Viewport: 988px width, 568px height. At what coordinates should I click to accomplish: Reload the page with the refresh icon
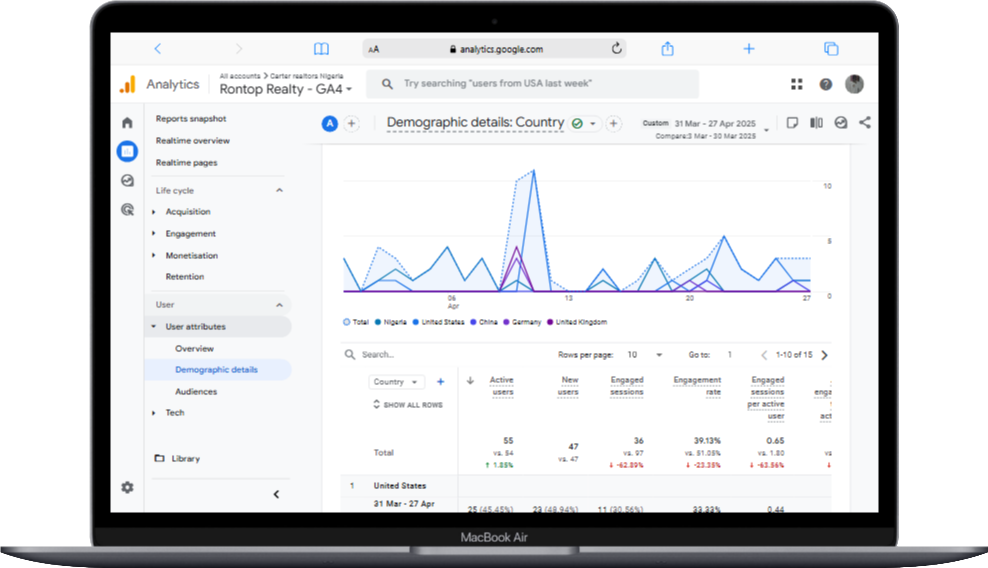pyautogui.click(x=616, y=48)
